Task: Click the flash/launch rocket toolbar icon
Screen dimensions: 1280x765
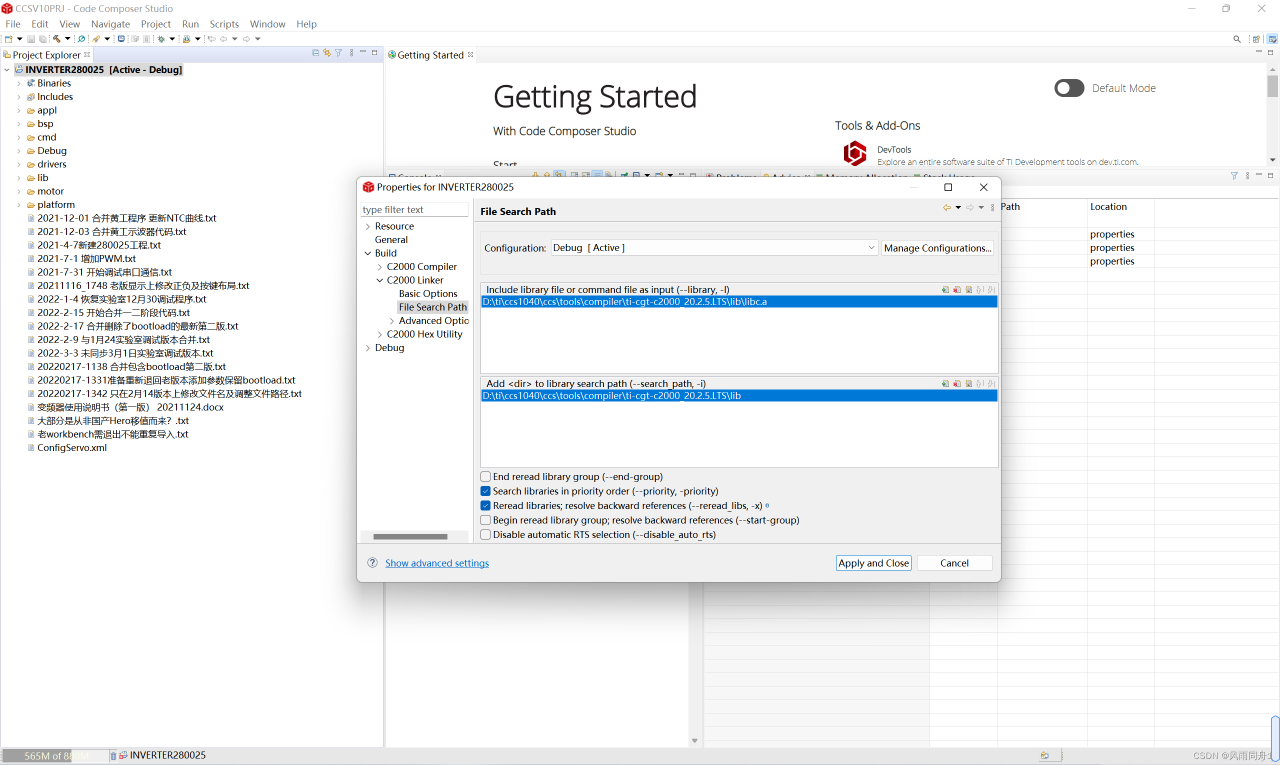Action: point(95,39)
